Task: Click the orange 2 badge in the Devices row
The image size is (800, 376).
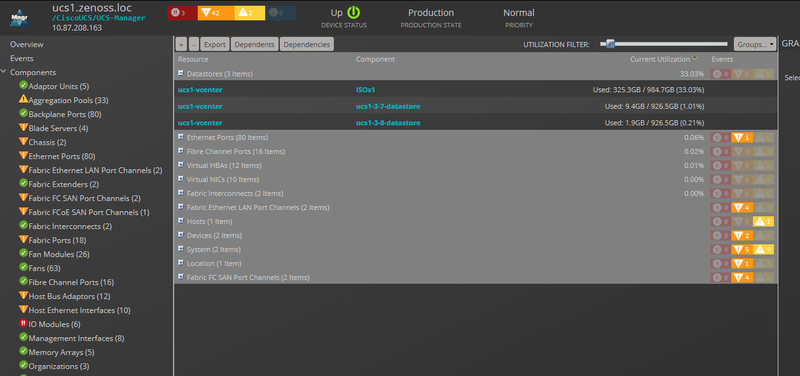Action: click(742, 236)
